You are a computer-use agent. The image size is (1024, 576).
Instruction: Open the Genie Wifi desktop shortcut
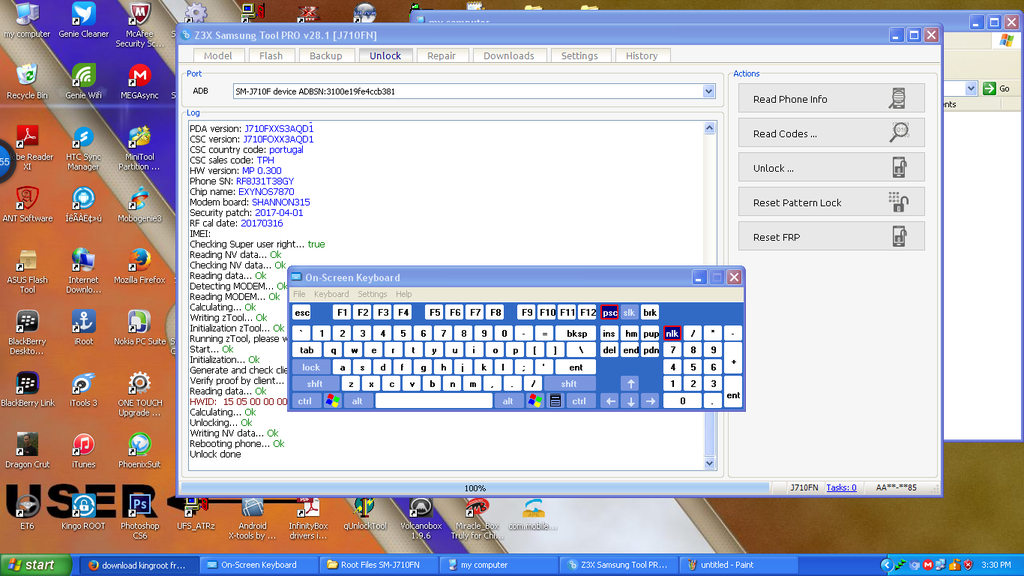tap(83, 78)
